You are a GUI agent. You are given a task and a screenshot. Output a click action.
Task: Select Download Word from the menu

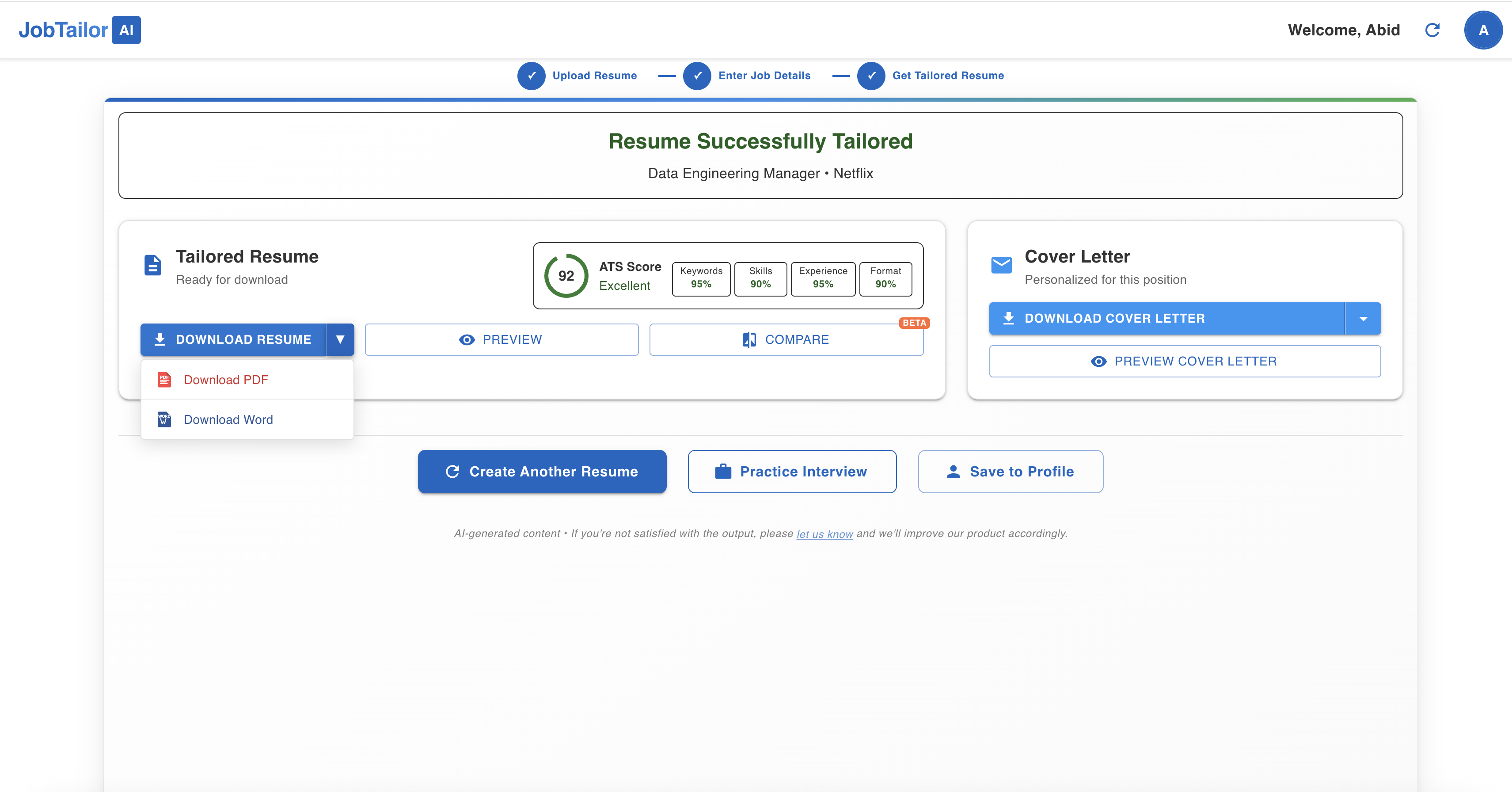pyautogui.click(x=228, y=420)
